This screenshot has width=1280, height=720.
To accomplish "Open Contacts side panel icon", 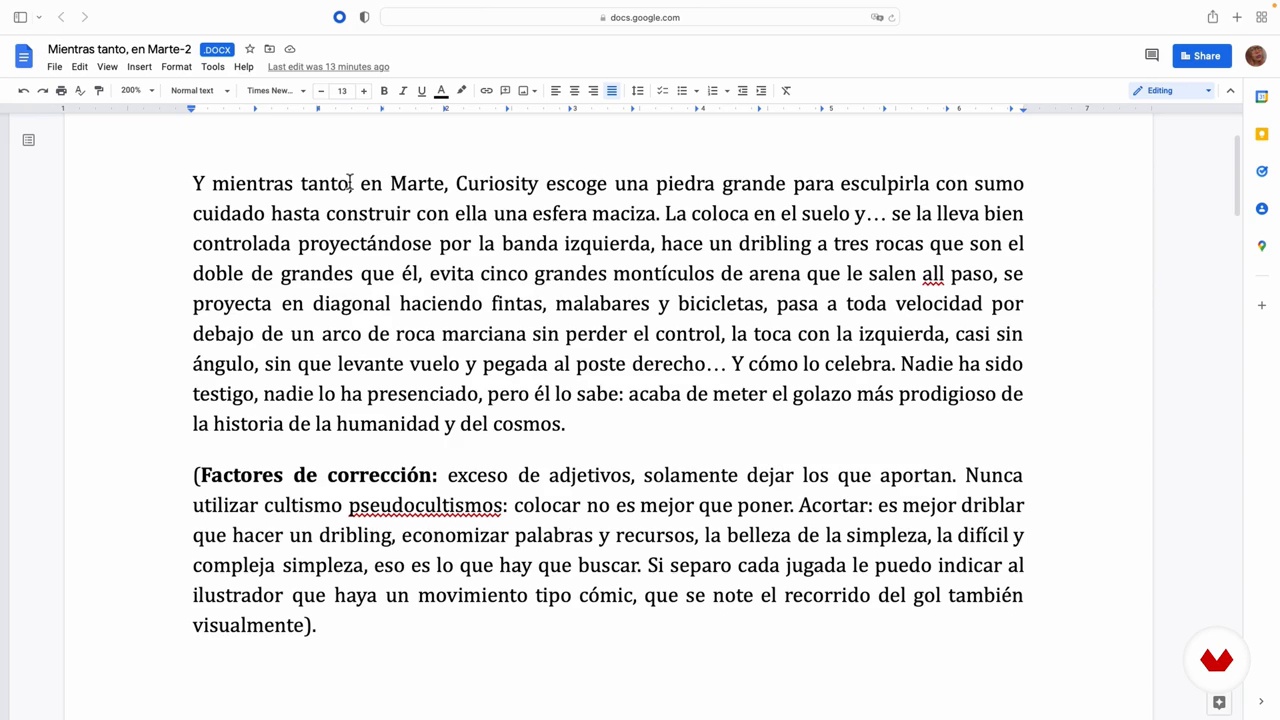I will tap(1262, 209).
